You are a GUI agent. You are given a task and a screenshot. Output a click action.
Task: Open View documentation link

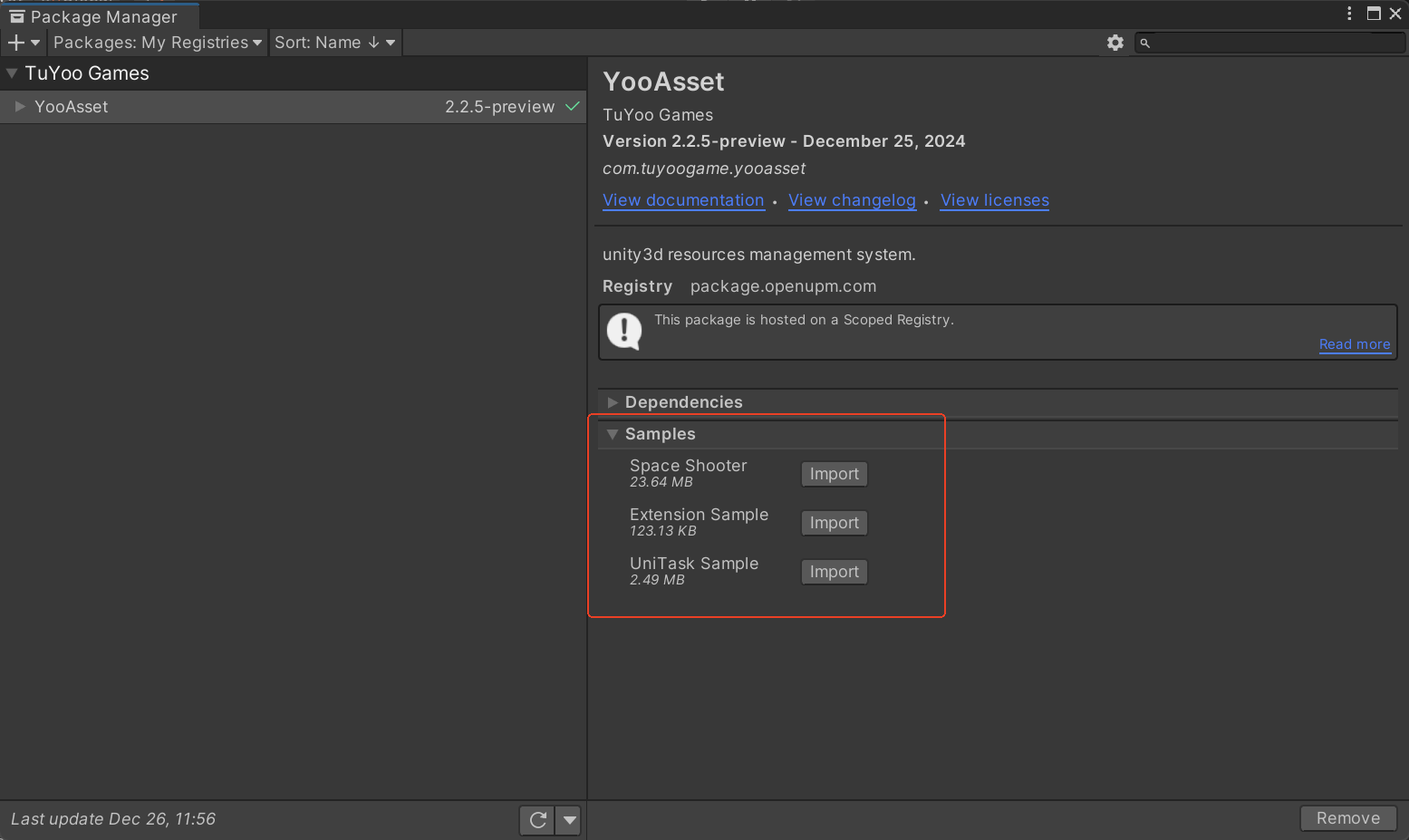(x=683, y=200)
